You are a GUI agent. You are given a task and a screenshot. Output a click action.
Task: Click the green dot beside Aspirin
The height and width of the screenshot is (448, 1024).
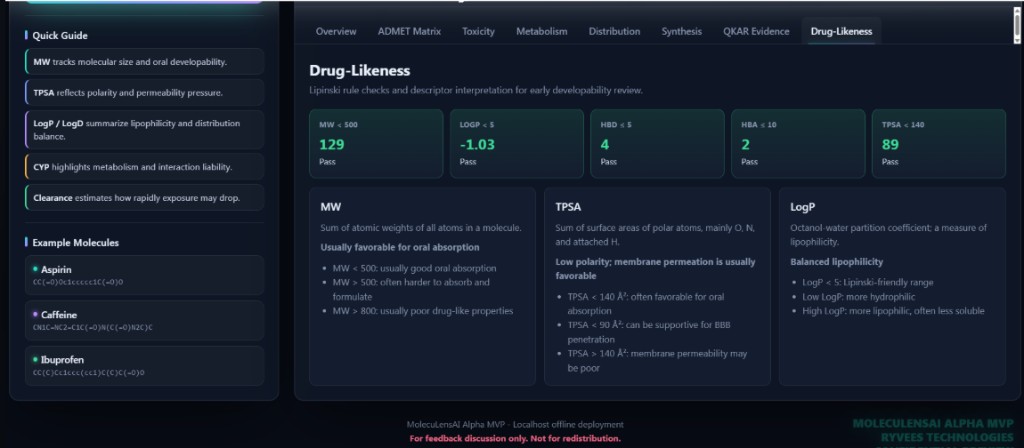35,269
